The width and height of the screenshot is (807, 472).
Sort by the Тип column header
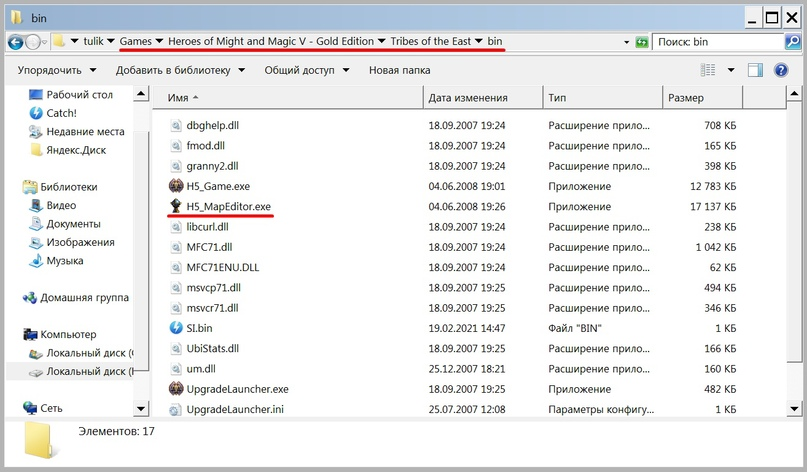[x=603, y=98]
